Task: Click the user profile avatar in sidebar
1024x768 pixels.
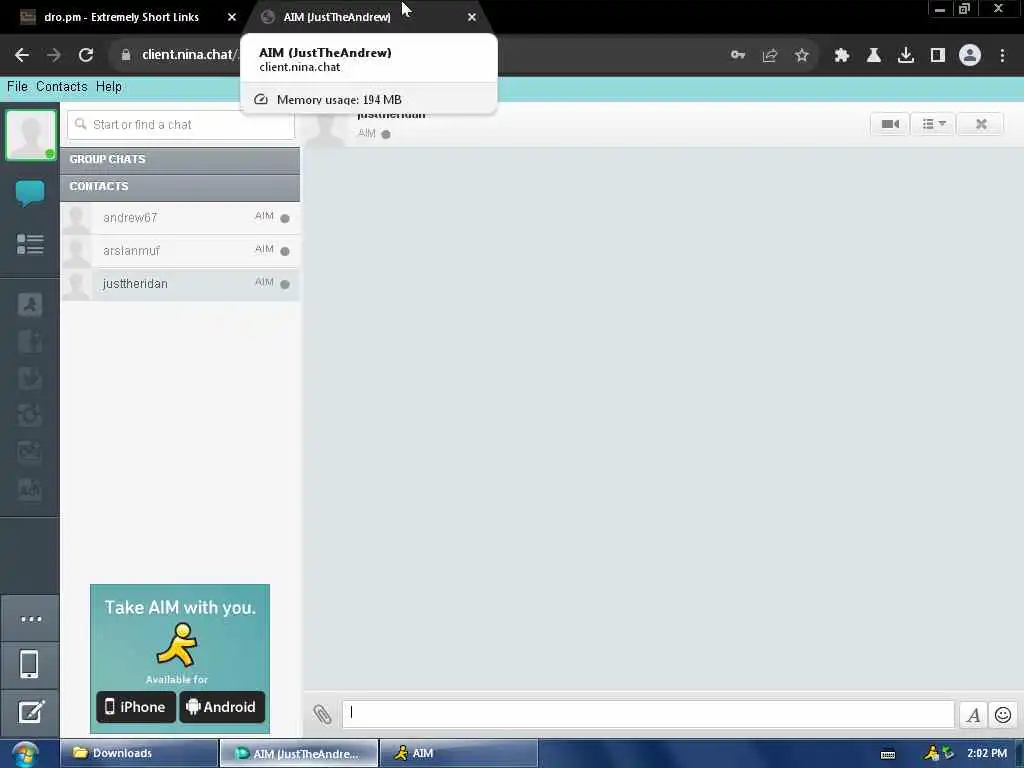Action: pos(30,134)
